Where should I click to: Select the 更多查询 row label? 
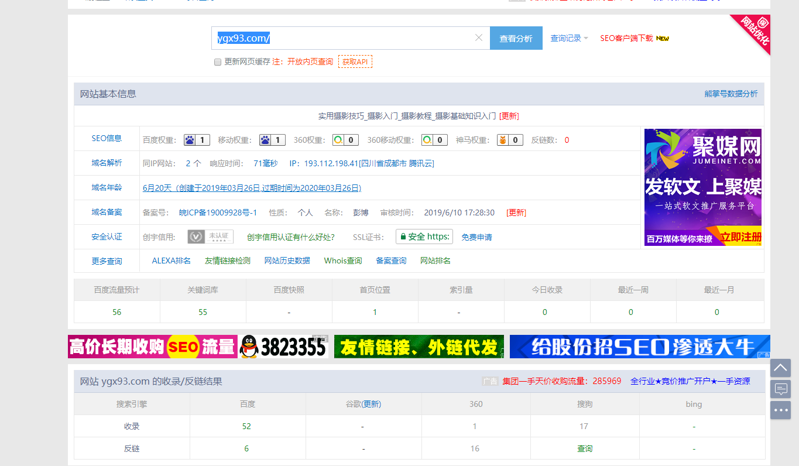pos(106,261)
